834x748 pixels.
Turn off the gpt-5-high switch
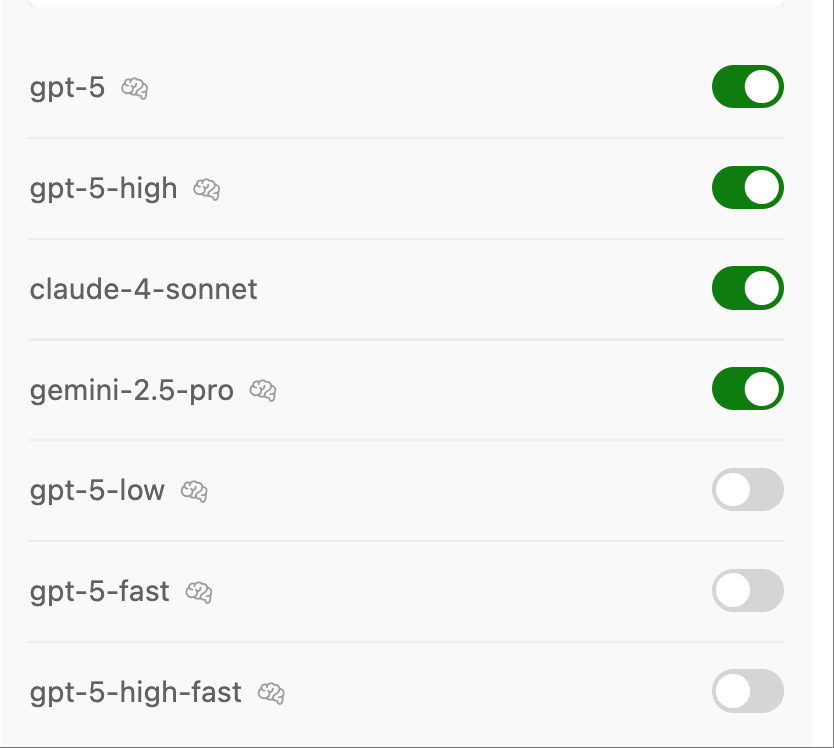[748, 188]
